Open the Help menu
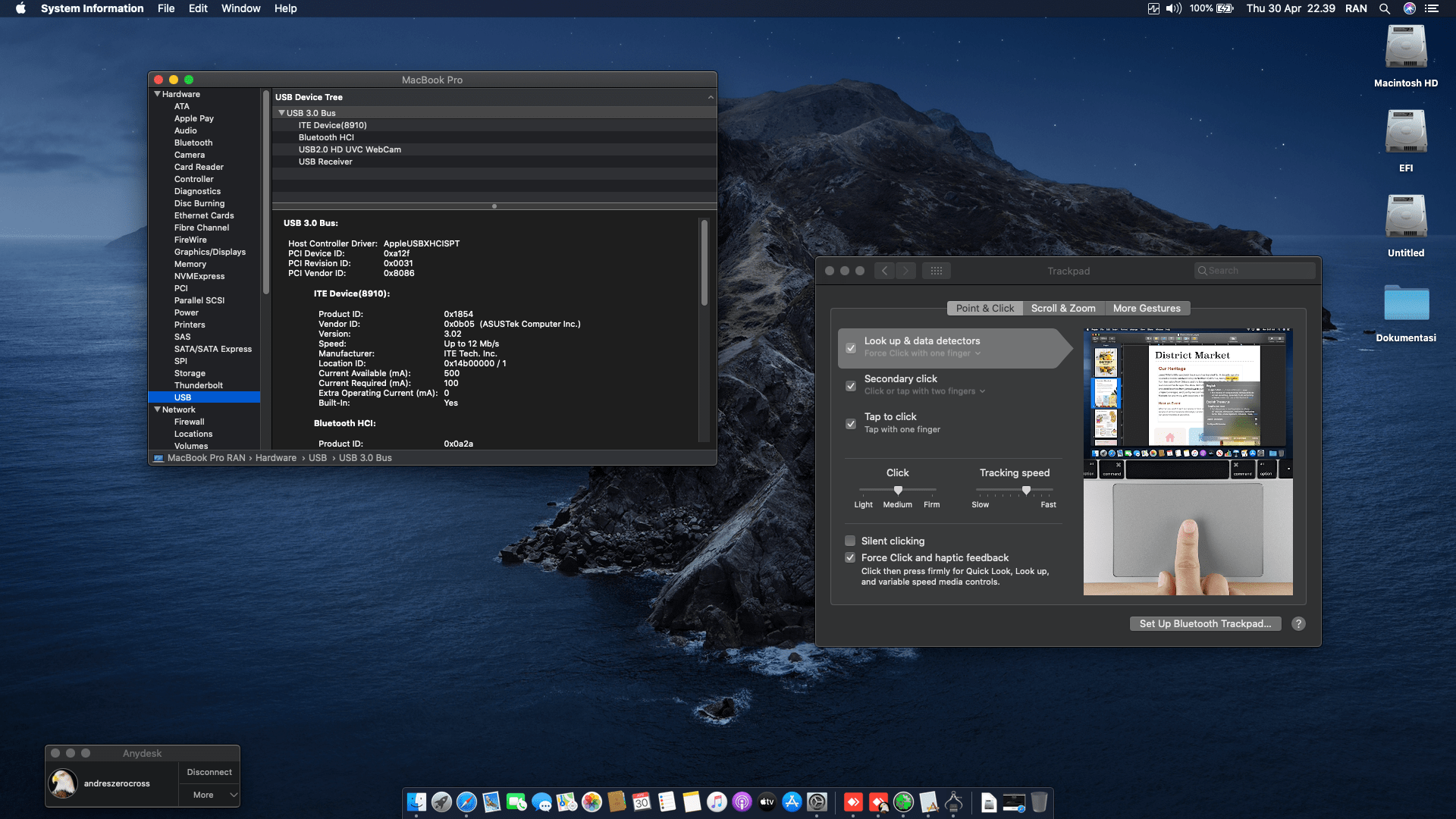 click(285, 8)
